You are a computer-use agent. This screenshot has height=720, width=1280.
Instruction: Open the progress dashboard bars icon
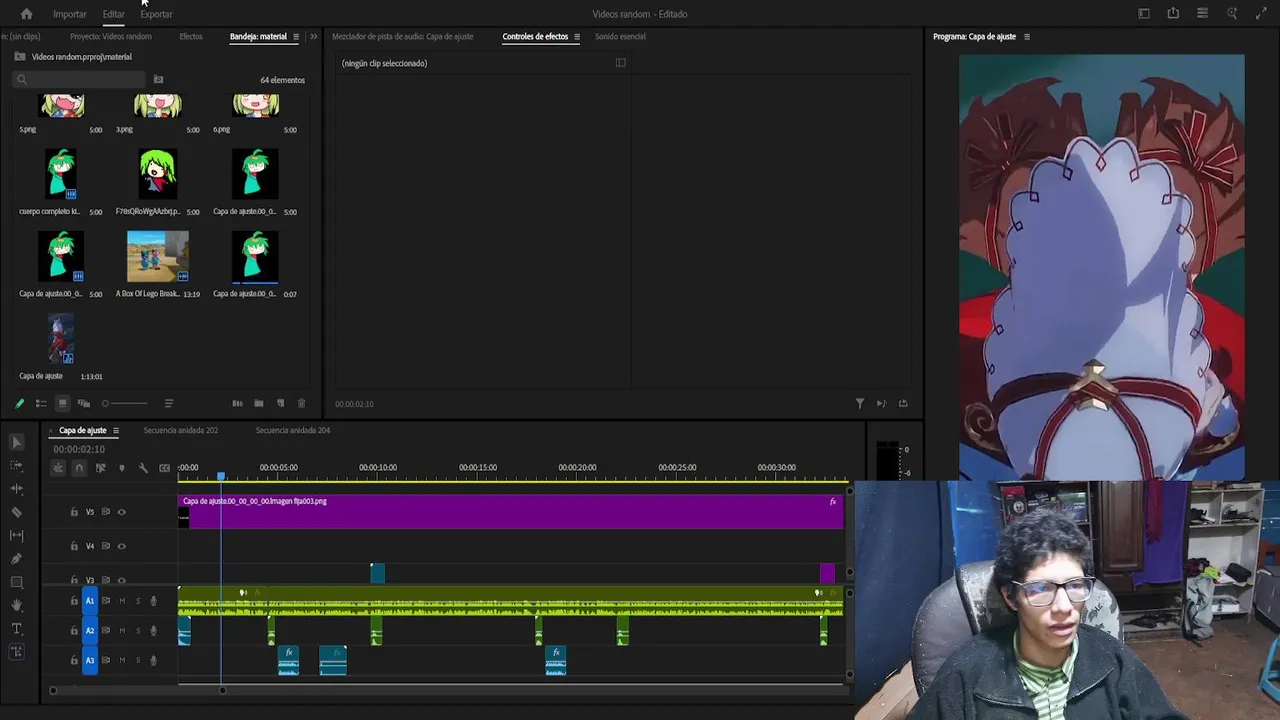1202,14
